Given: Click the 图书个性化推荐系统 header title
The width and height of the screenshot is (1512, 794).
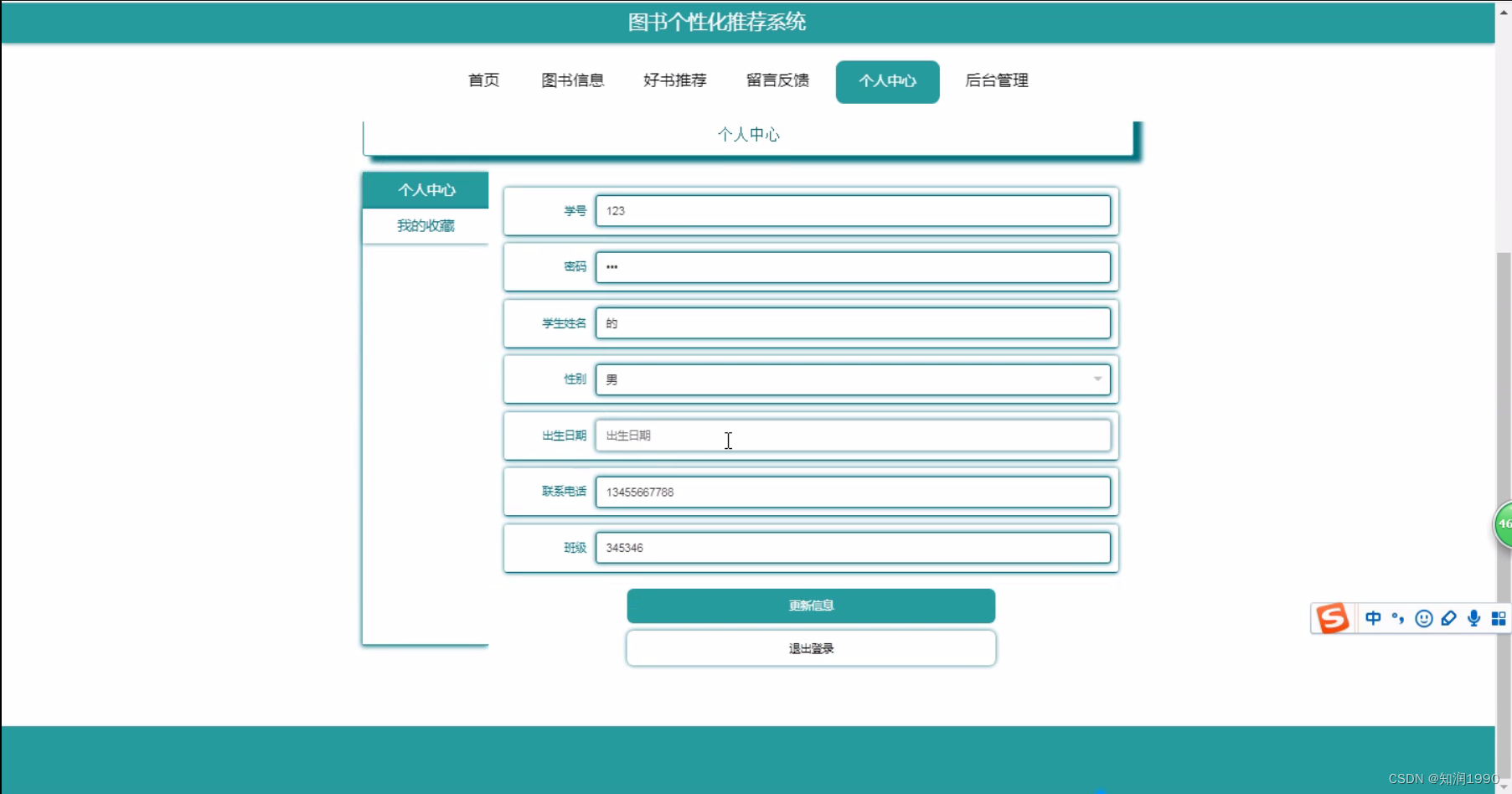Looking at the screenshot, I should click(717, 22).
